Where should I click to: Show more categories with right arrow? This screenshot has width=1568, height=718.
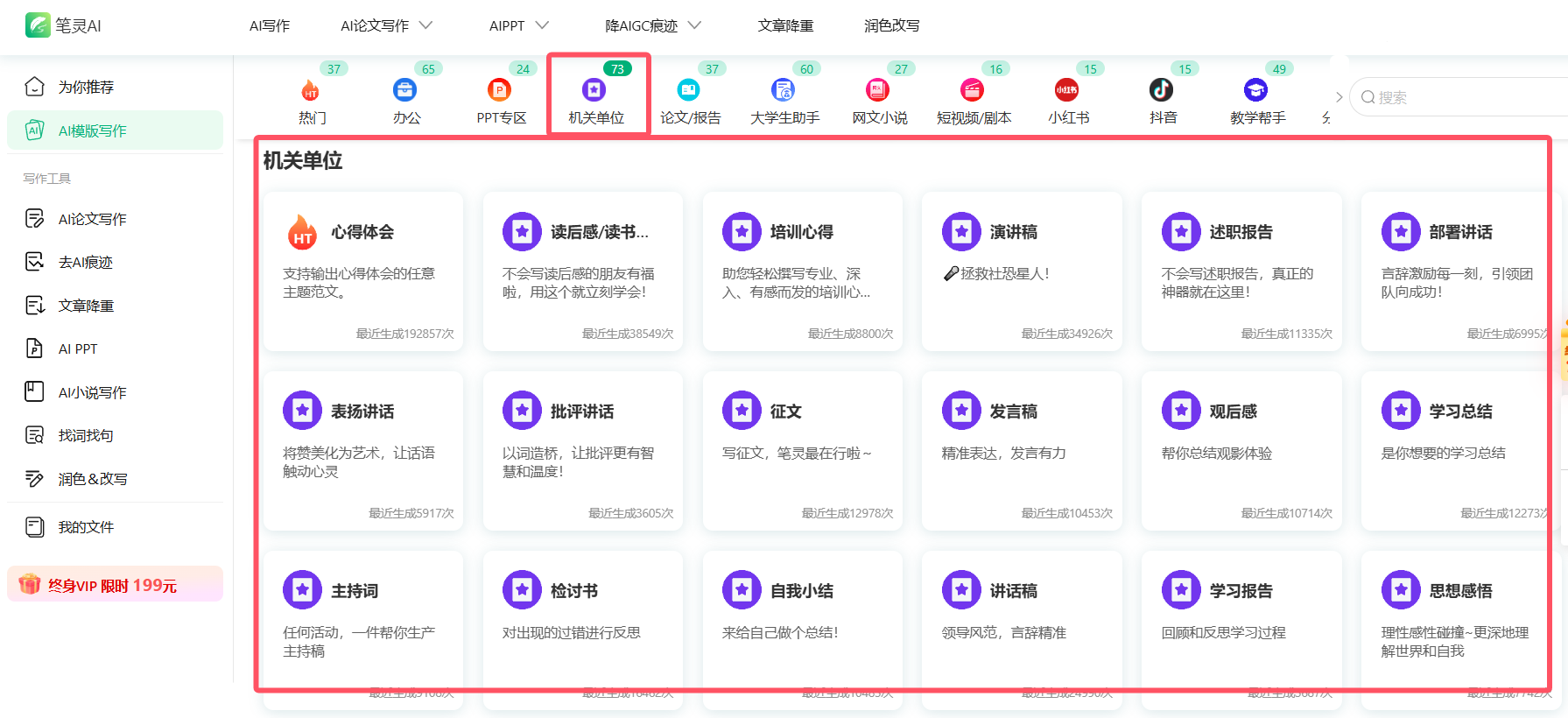(x=1339, y=97)
